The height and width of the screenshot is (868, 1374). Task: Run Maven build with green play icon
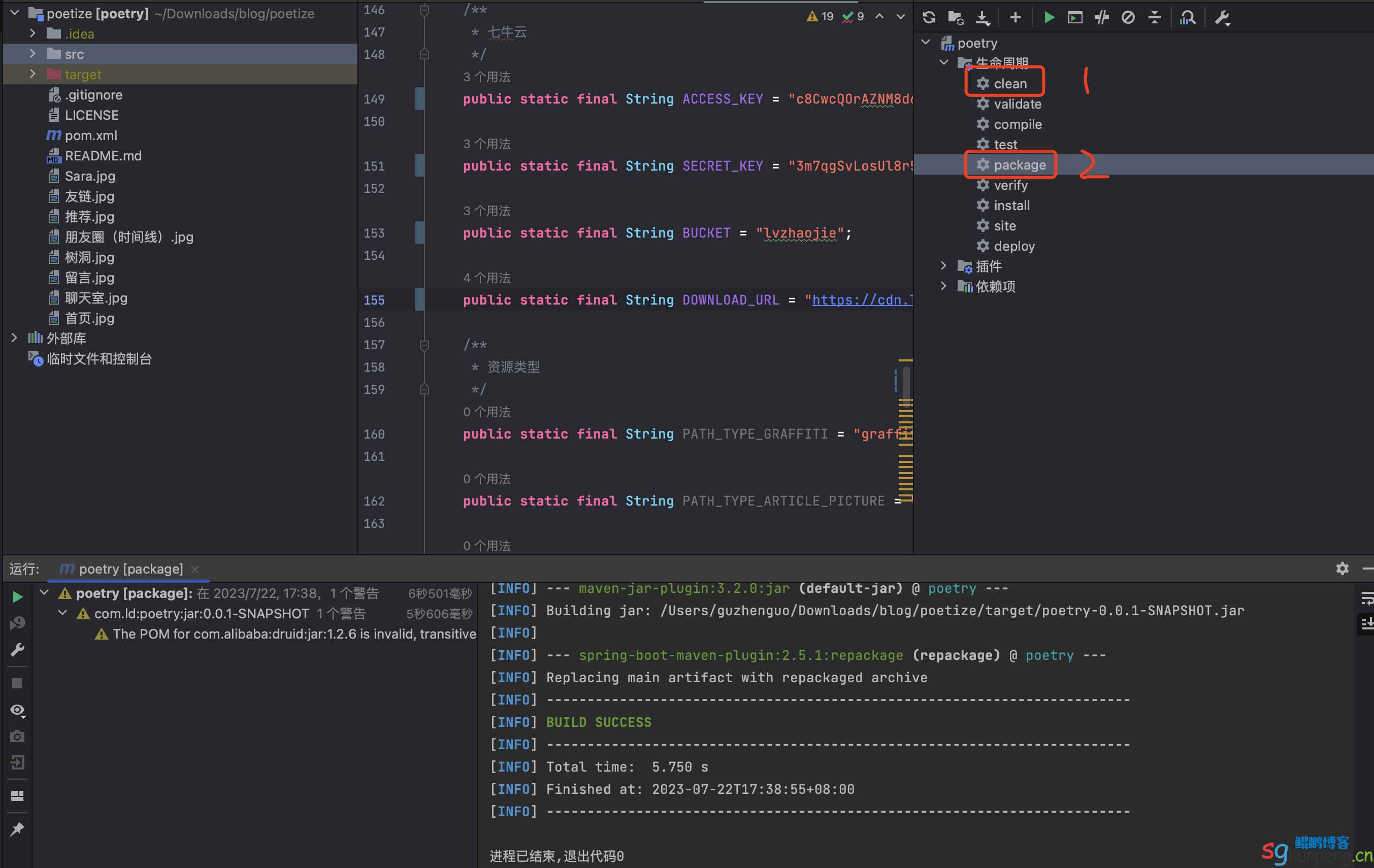click(1049, 18)
